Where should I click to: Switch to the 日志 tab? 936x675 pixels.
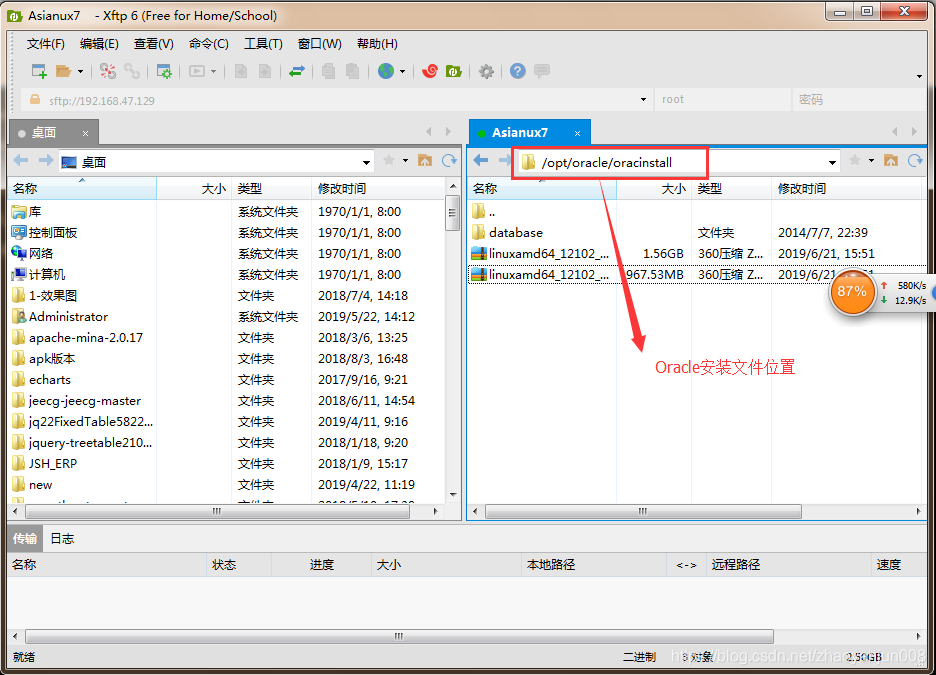click(62, 538)
